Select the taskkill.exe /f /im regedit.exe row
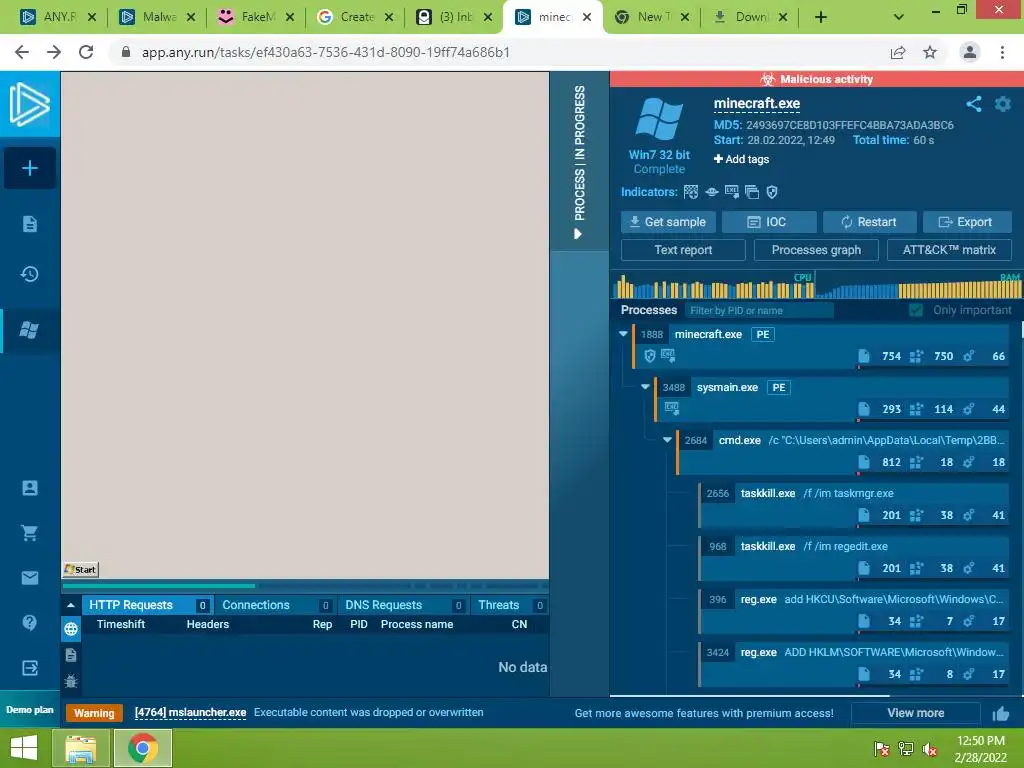 [x=854, y=558]
